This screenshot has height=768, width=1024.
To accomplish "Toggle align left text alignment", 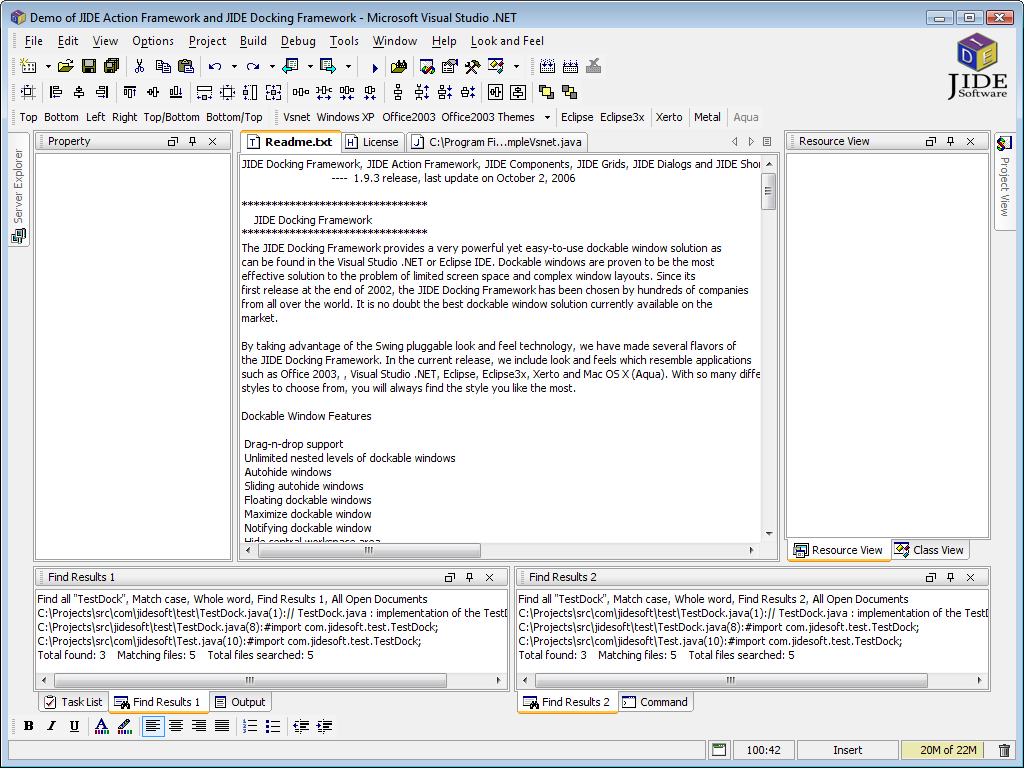I will tap(153, 726).
